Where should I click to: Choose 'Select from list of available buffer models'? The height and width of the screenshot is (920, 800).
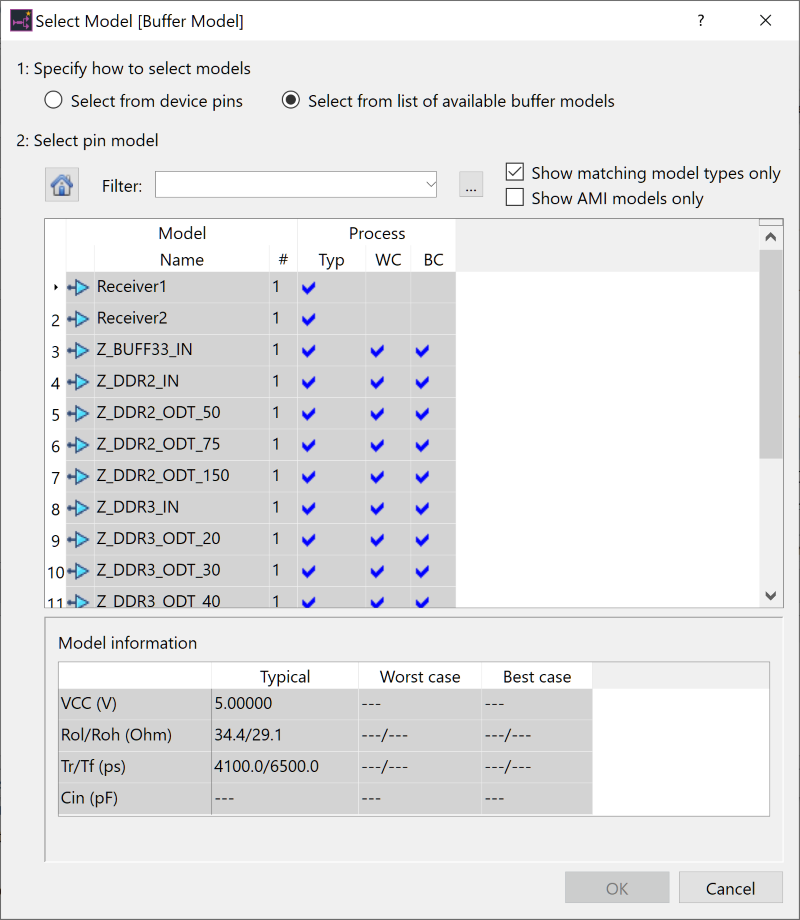point(291,101)
